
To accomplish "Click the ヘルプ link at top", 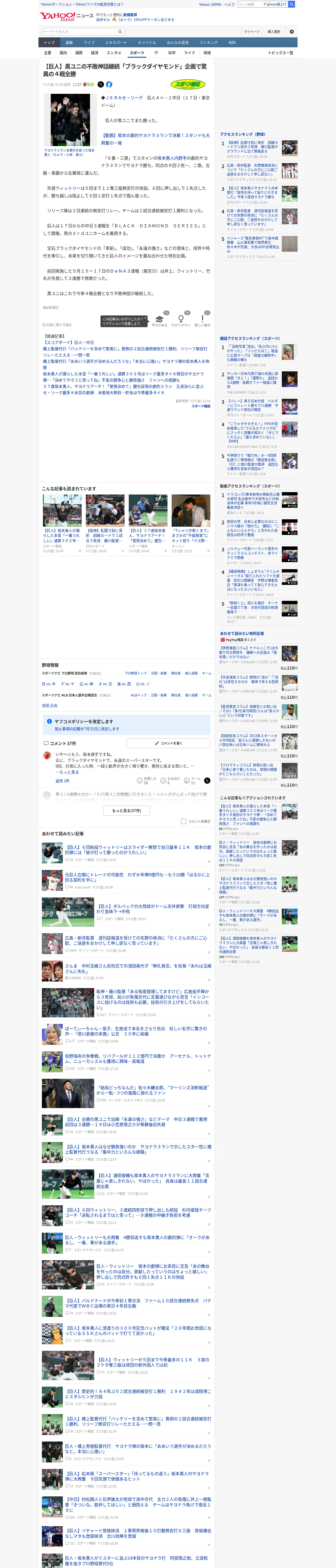I will click(229, 4).
